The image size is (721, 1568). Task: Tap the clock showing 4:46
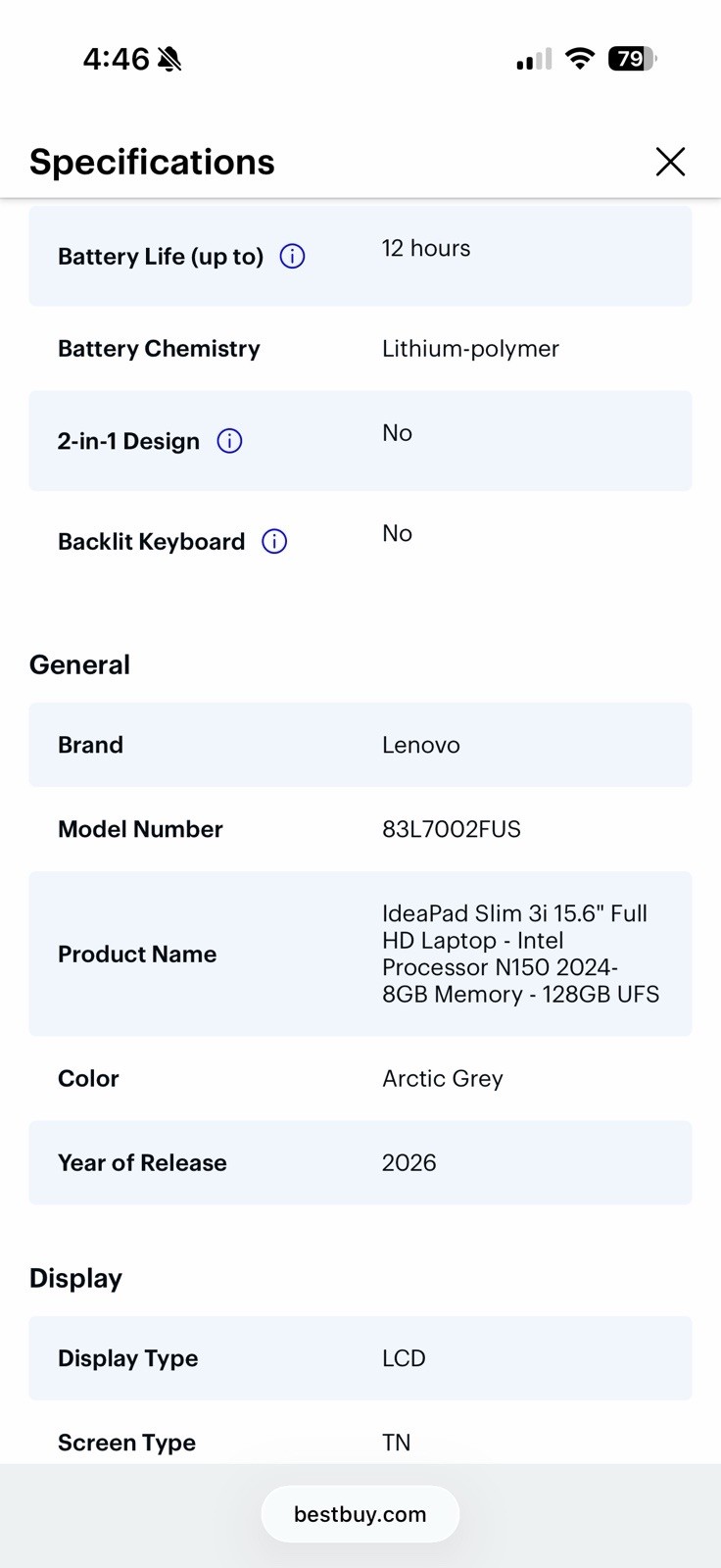[116, 60]
